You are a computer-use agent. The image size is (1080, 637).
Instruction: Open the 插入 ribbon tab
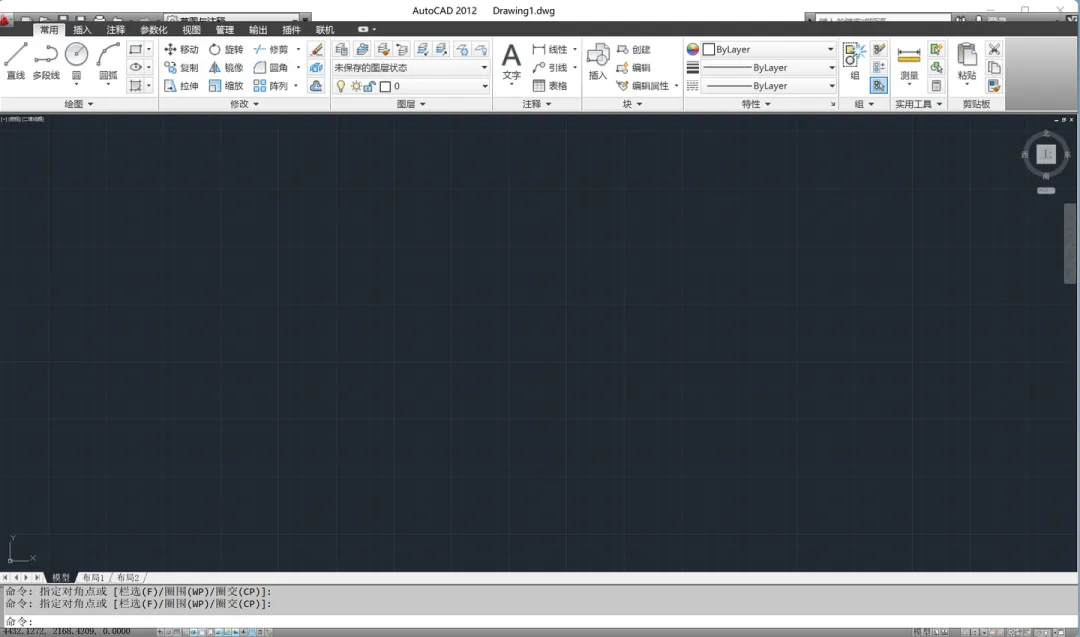click(x=82, y=30)
